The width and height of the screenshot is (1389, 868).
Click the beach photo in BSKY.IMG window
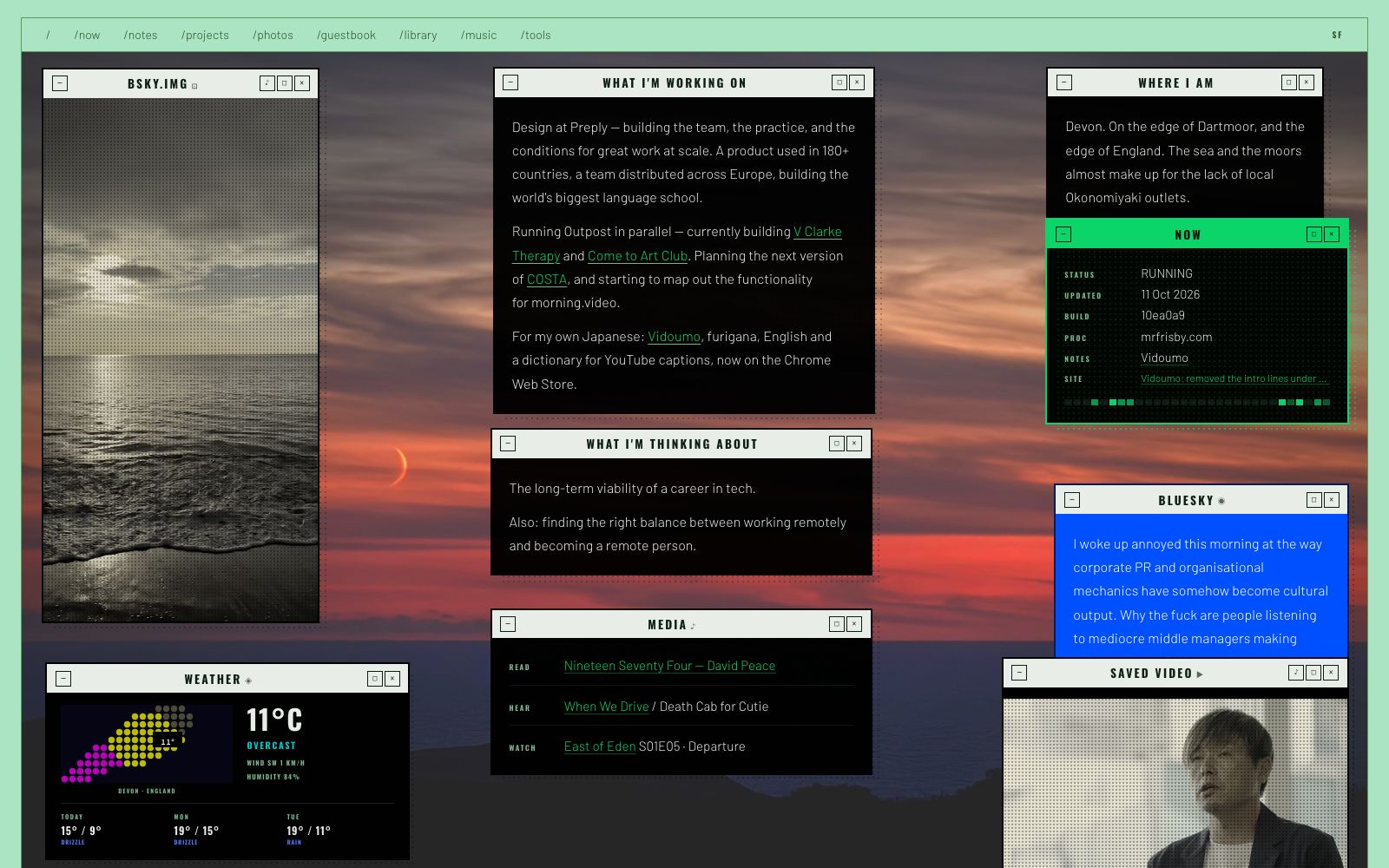point(181,359)
